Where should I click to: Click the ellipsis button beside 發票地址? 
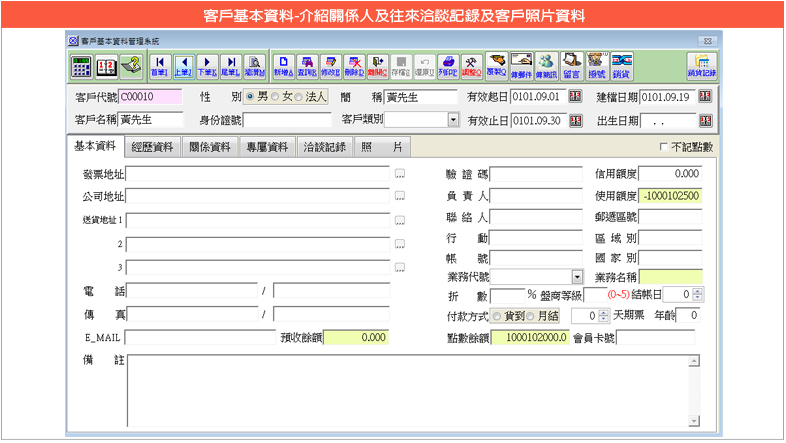399,174
